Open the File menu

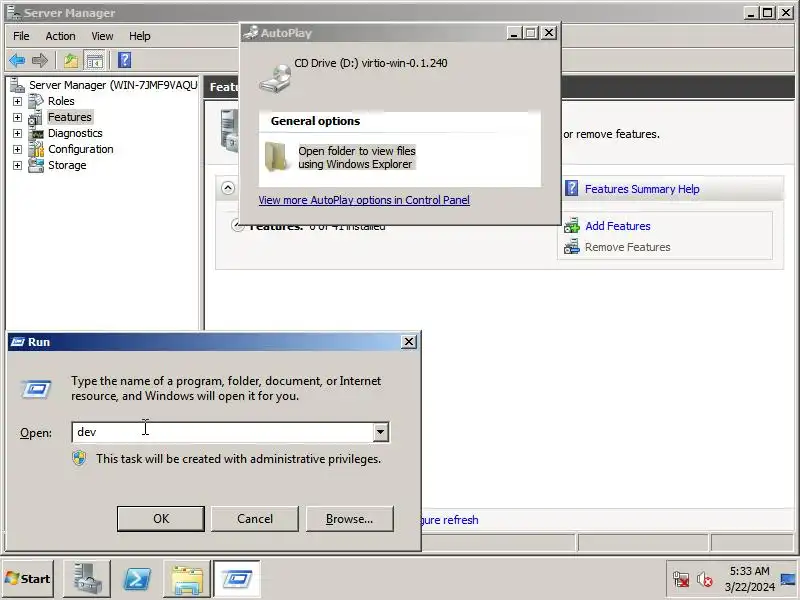[x=21, y=36]
